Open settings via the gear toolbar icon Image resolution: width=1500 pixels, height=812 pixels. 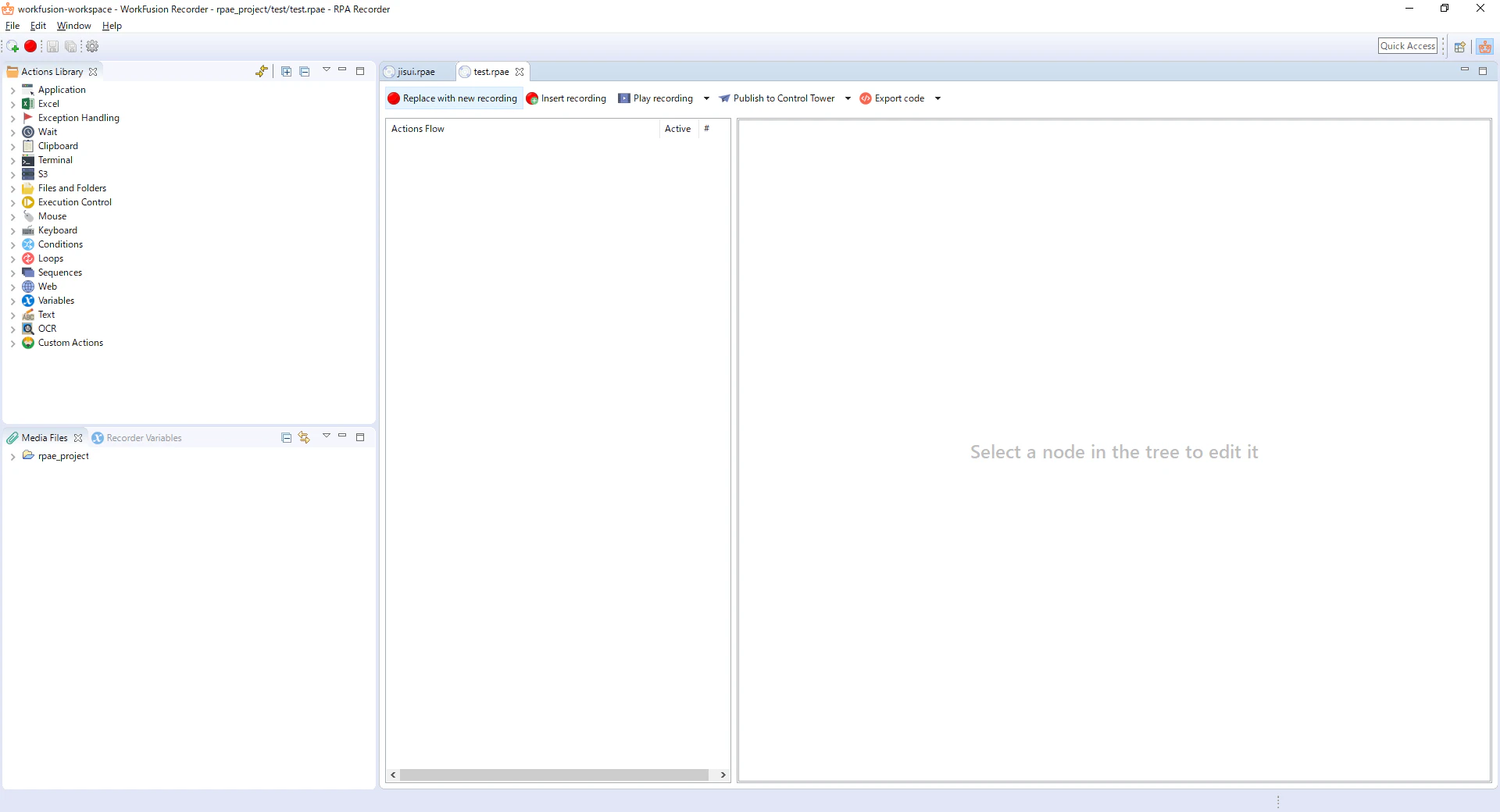(92, 47)
